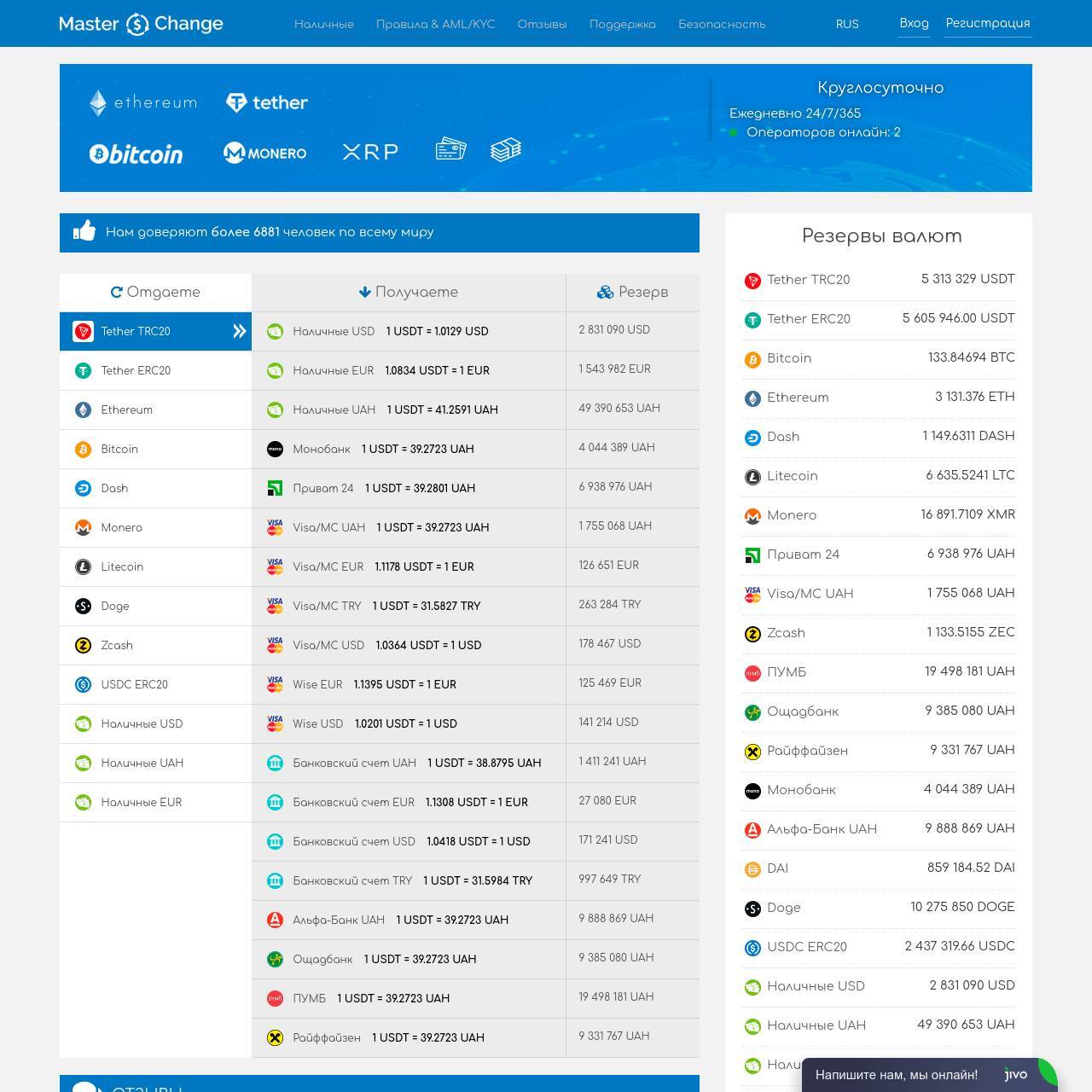Click the Монобанк icon in Получаете list
This screenshot has height=1092, width=1092.
tap(275, 449)
